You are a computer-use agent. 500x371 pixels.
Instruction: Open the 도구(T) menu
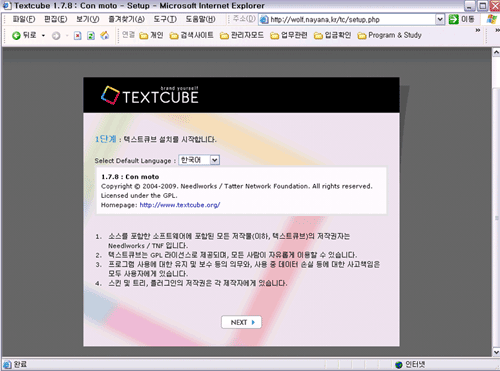pos(165,19)
